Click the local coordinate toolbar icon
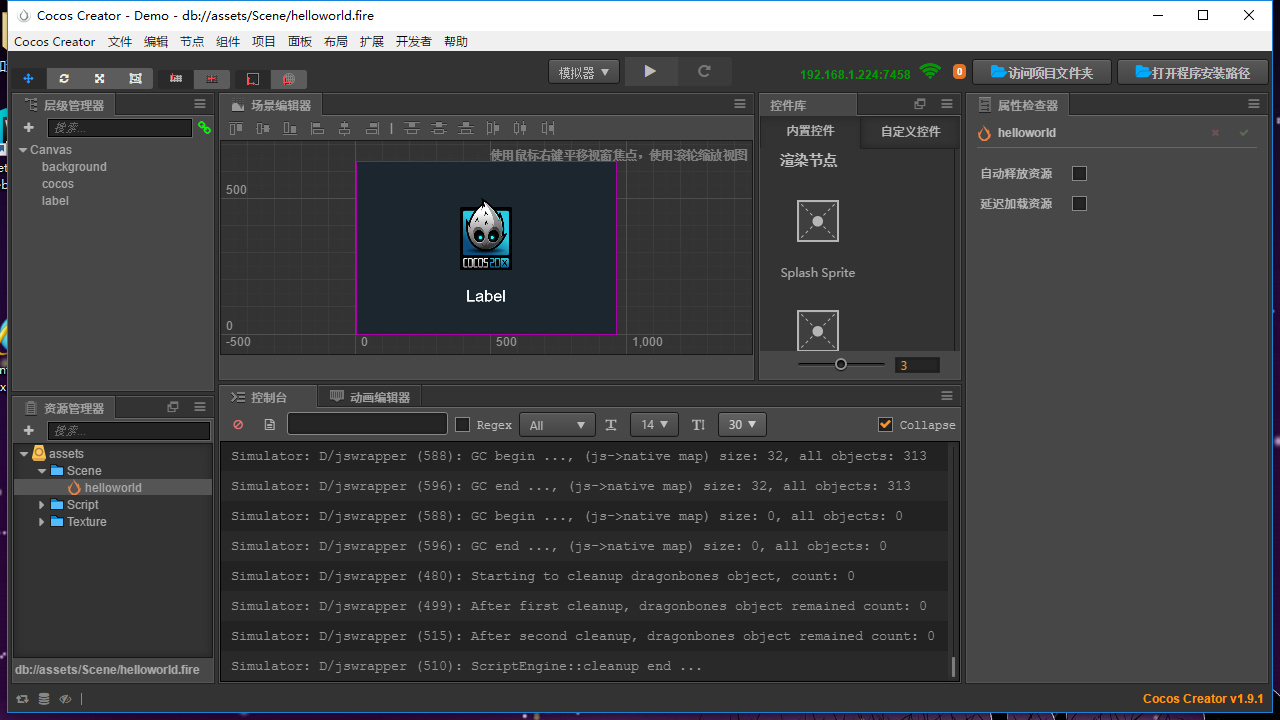 click(x=253, y=78)
